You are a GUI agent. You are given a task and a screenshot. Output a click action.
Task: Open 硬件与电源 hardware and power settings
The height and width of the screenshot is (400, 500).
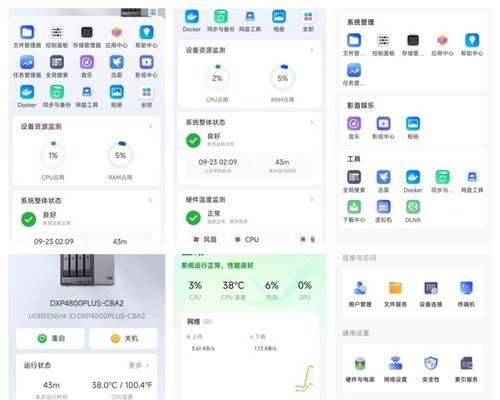click(x=360, y=369)
